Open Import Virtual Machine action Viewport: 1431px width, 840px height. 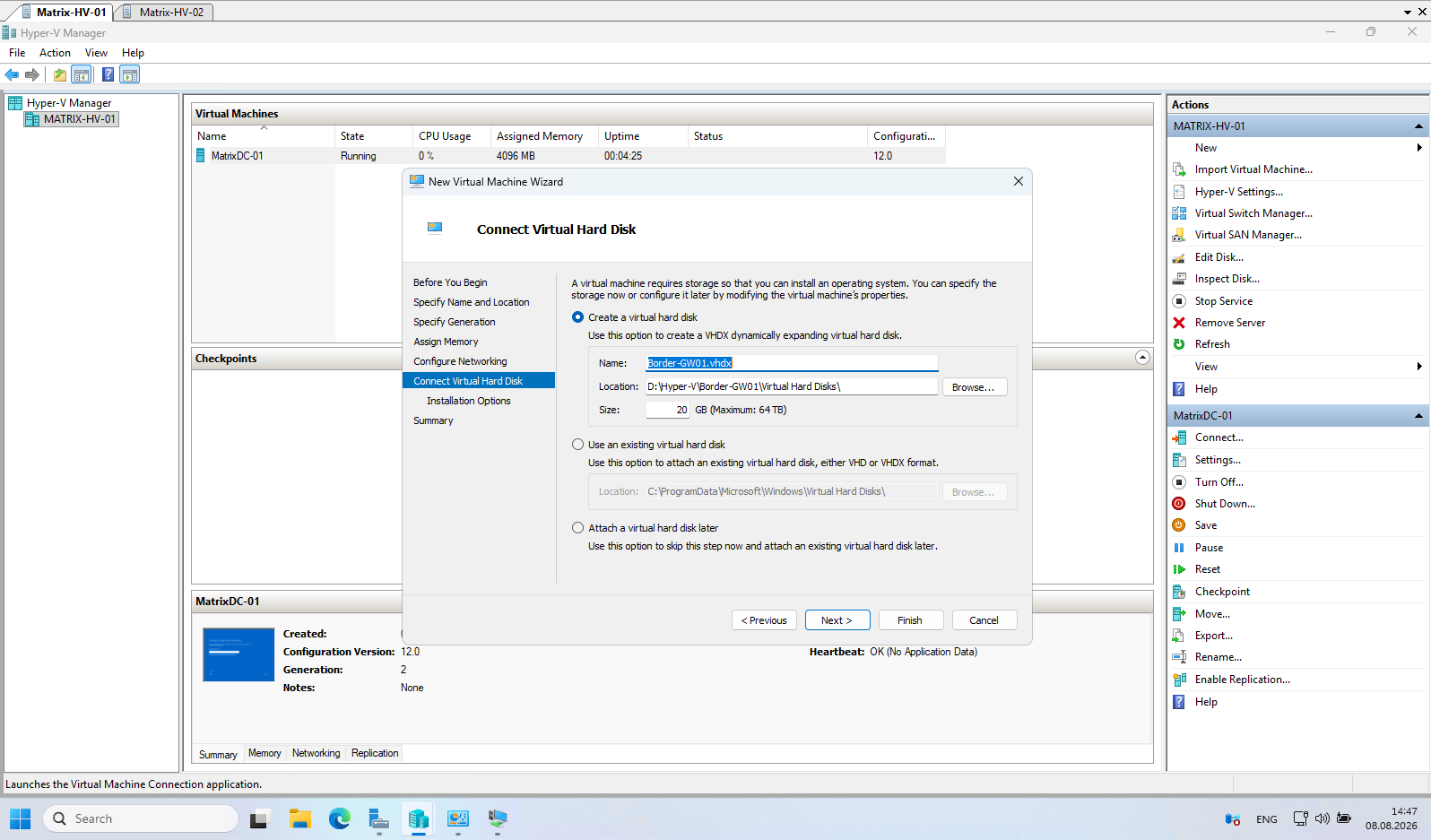click(x=1253, y=169)
